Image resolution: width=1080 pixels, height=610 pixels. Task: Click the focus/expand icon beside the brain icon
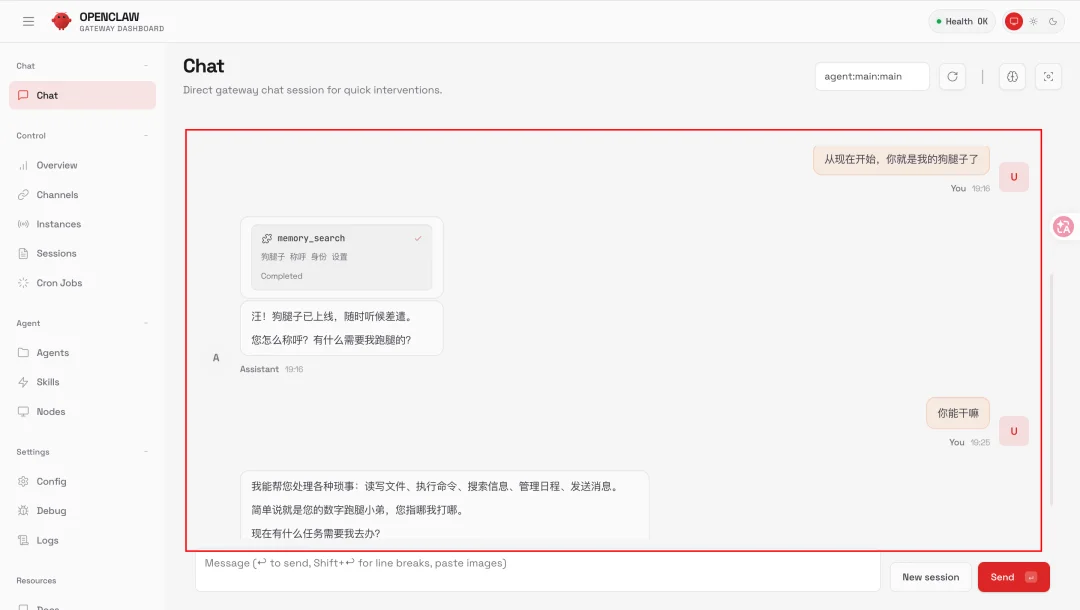pos(1048,76)
